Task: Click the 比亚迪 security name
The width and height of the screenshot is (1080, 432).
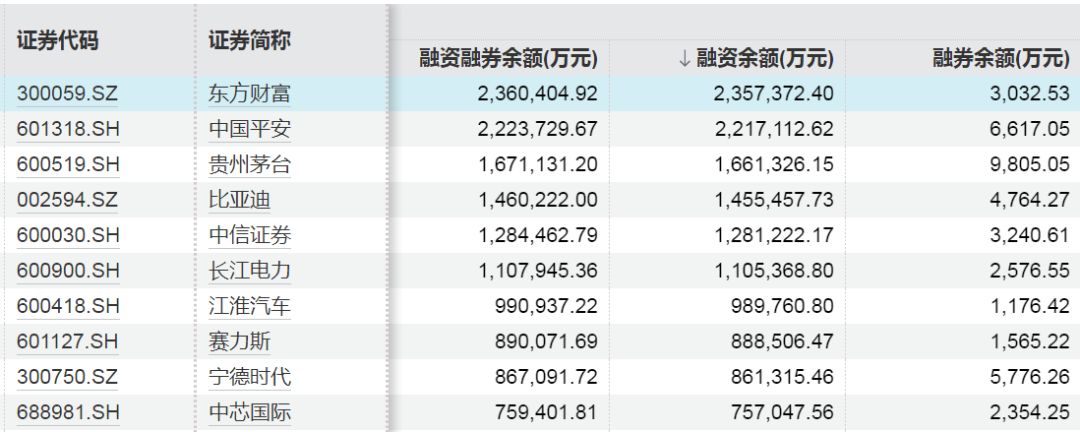Action: click(239, 200)
